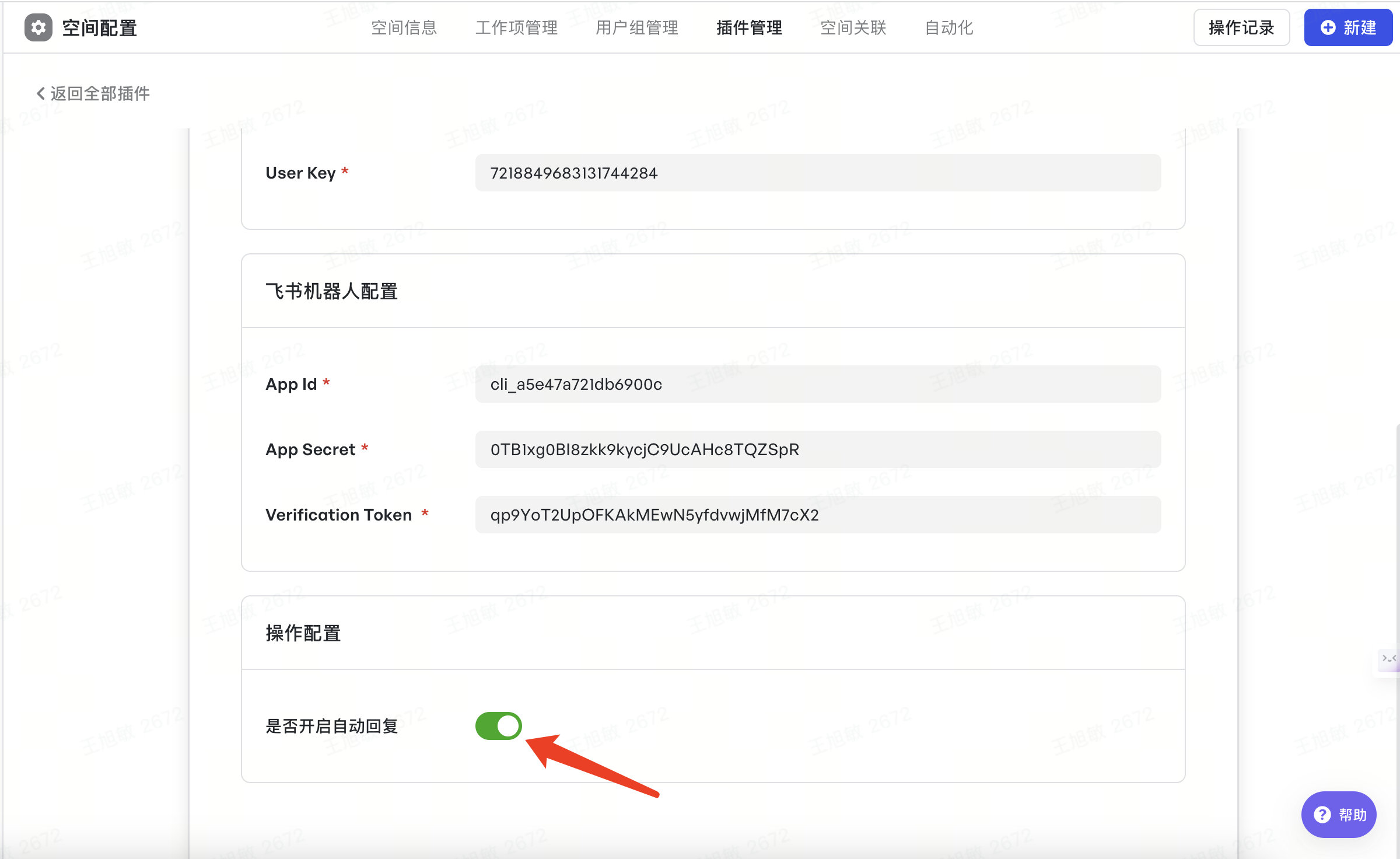Go to the 用户组管理 tab
The image size is (1400, 859).
[x=637, y=27]
